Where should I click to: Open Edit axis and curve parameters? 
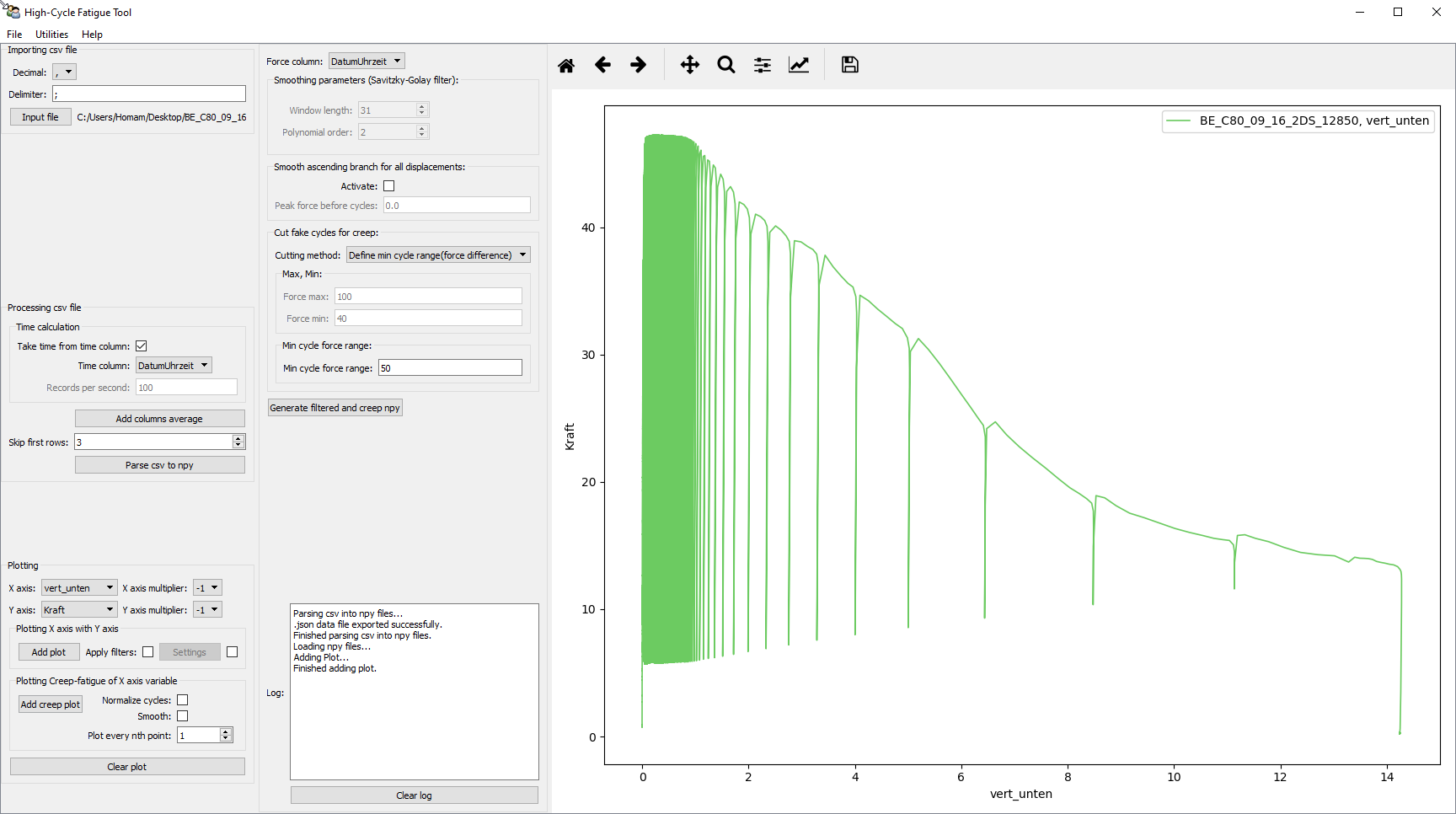pyautogui.click(x=799, y=65)
